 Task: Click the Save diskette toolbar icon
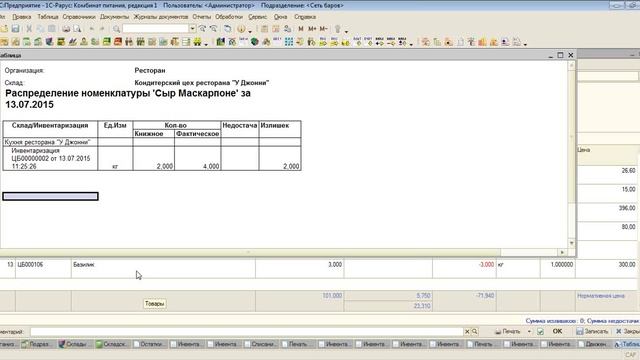pyautogui.click(x=16, y=29)
